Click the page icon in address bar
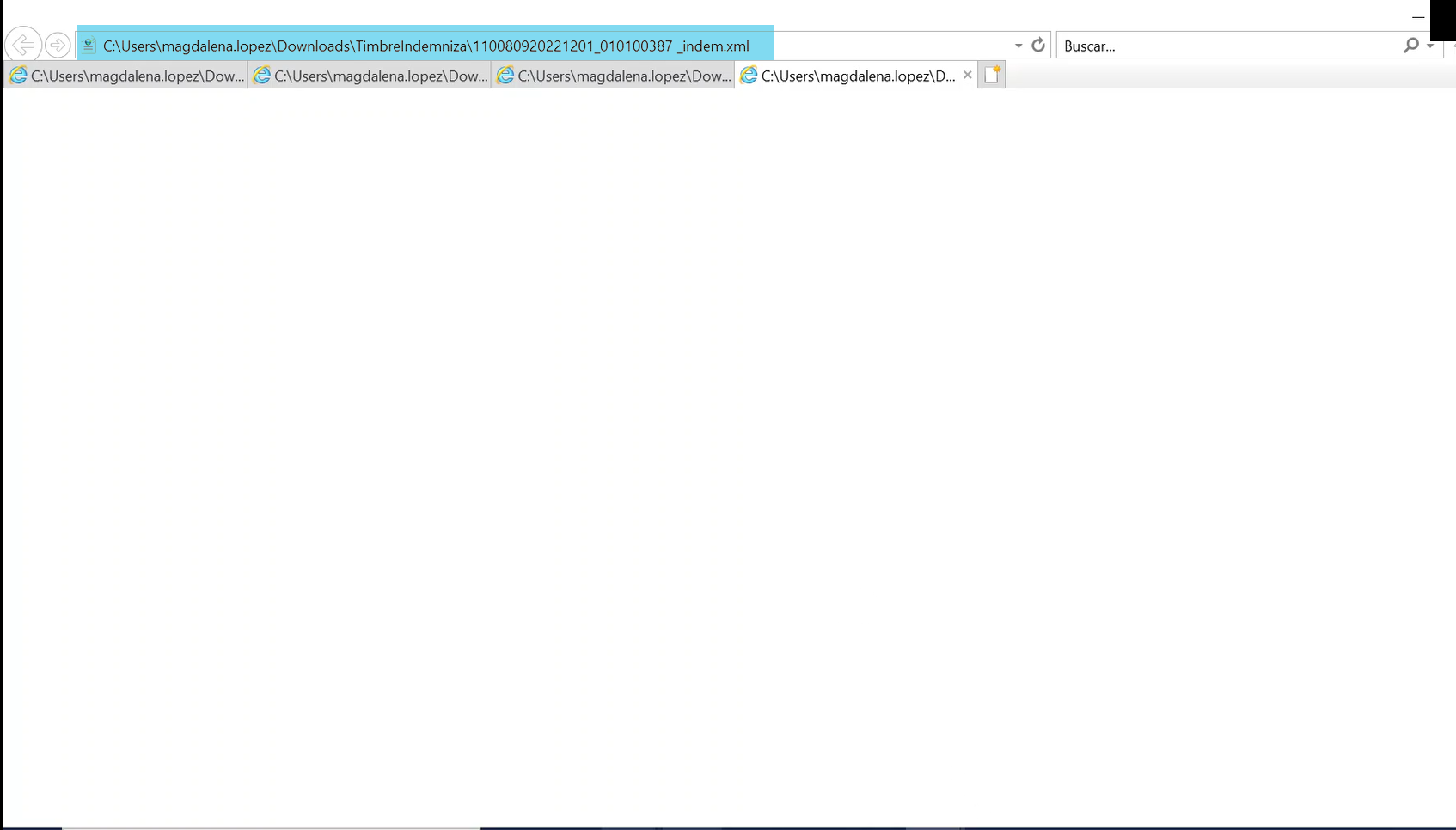 89,45
